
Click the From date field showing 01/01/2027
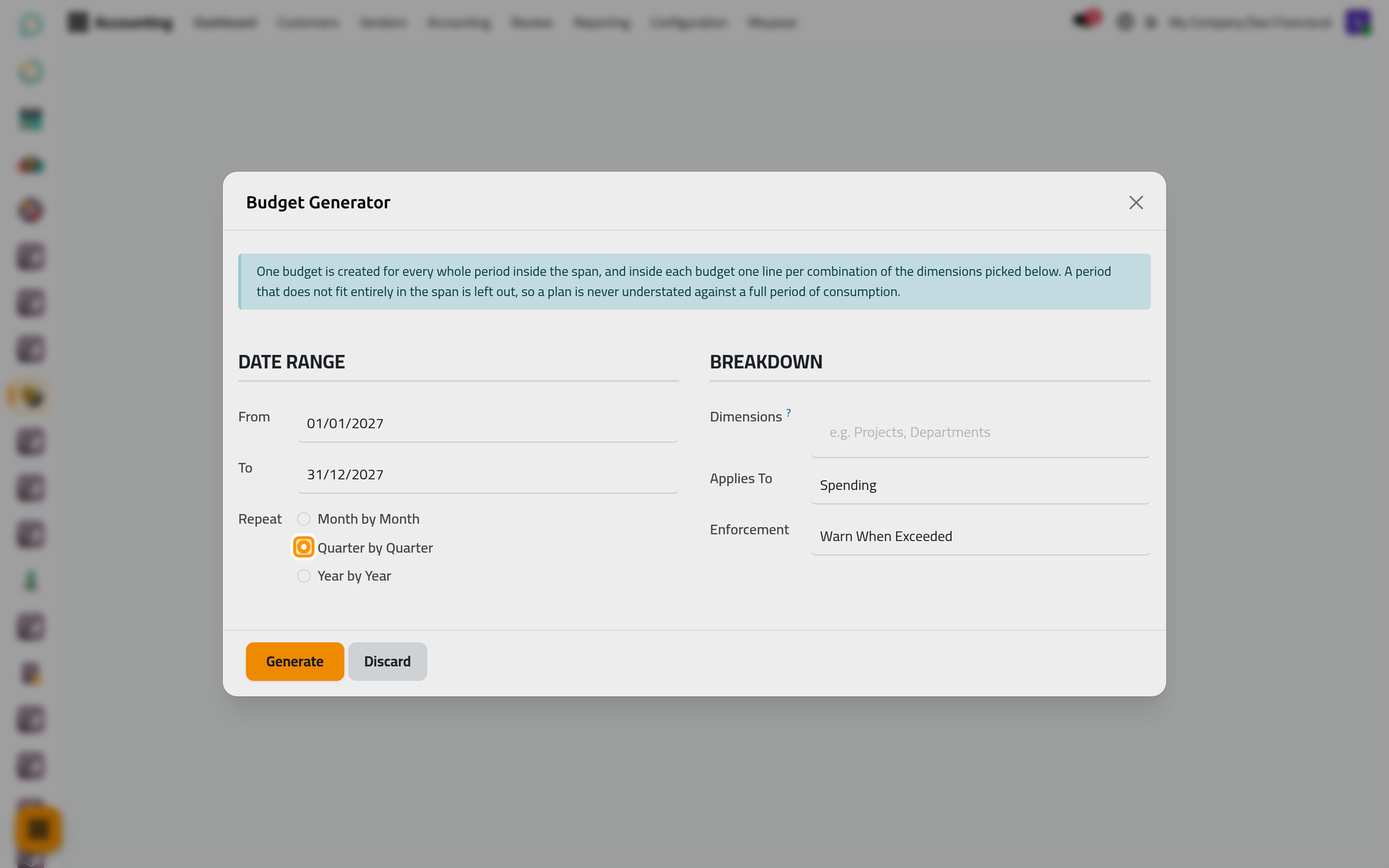(x=488, y=424)
